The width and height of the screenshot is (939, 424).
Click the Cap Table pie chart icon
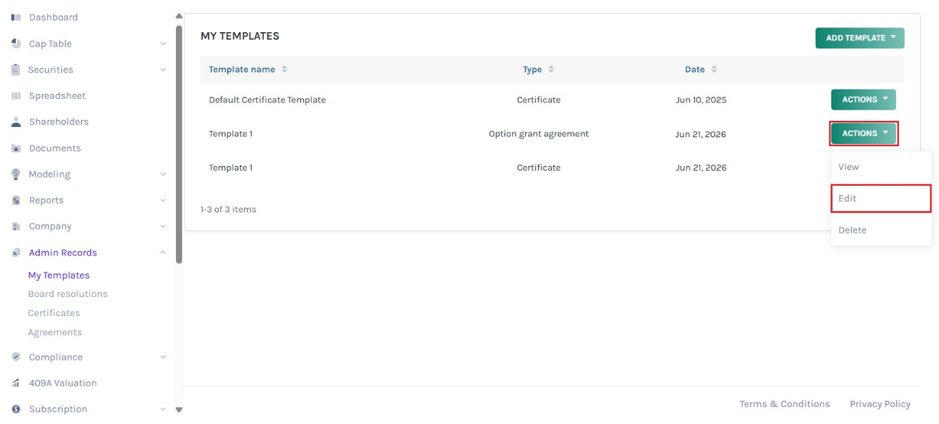click(16, 44)
